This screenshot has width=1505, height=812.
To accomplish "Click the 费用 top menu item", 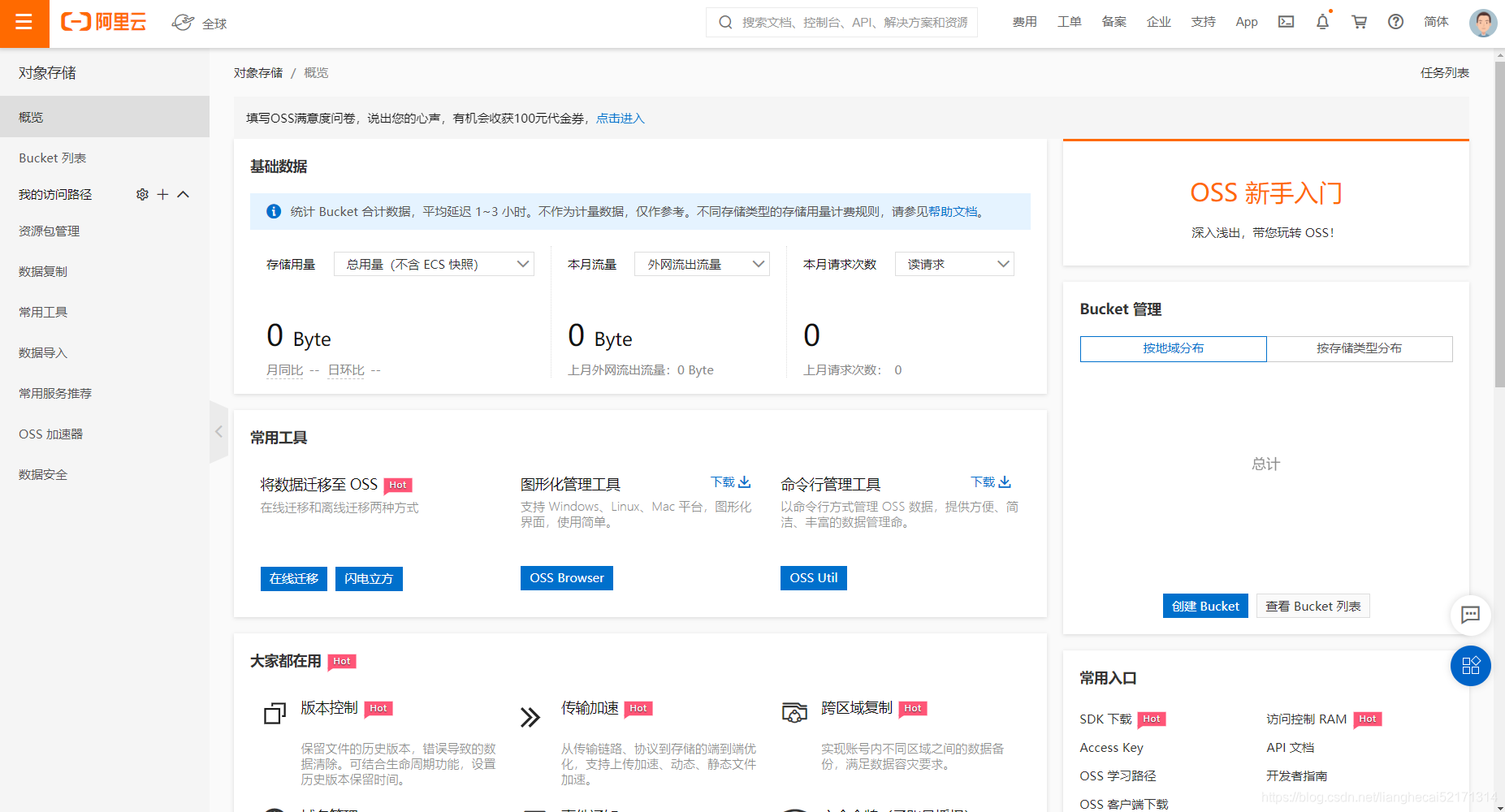I will pyautogui.click(x=1025, y=22).
